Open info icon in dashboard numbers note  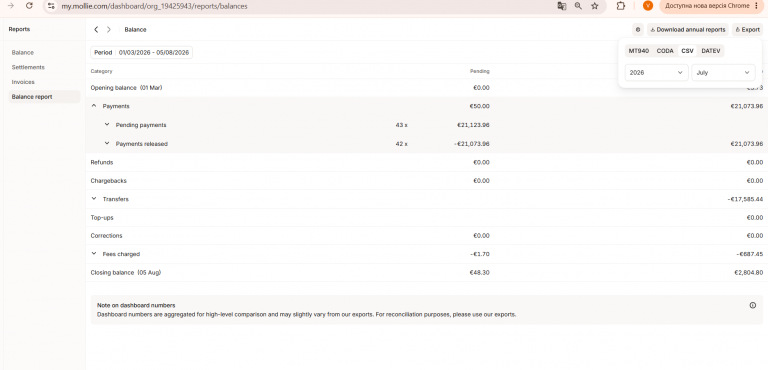click(x=753, y=305)
